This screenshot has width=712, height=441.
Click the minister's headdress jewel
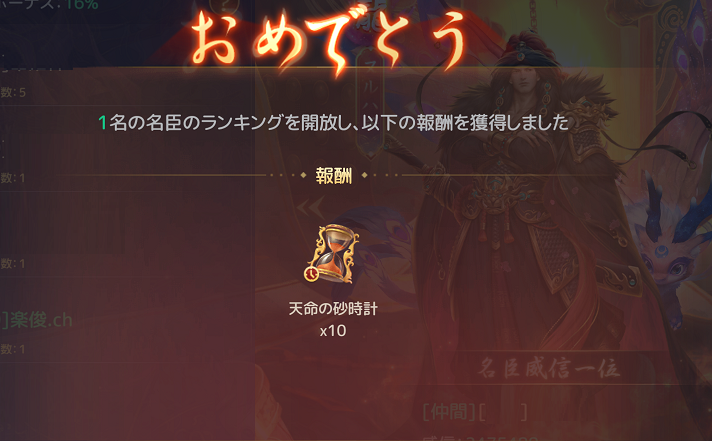pos(520,51)
